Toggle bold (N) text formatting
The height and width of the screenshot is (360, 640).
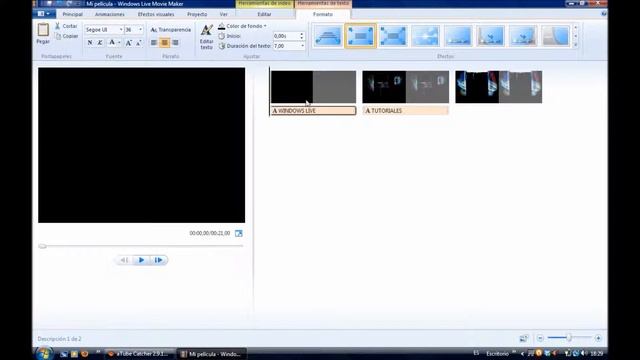(x=90, y=42)
